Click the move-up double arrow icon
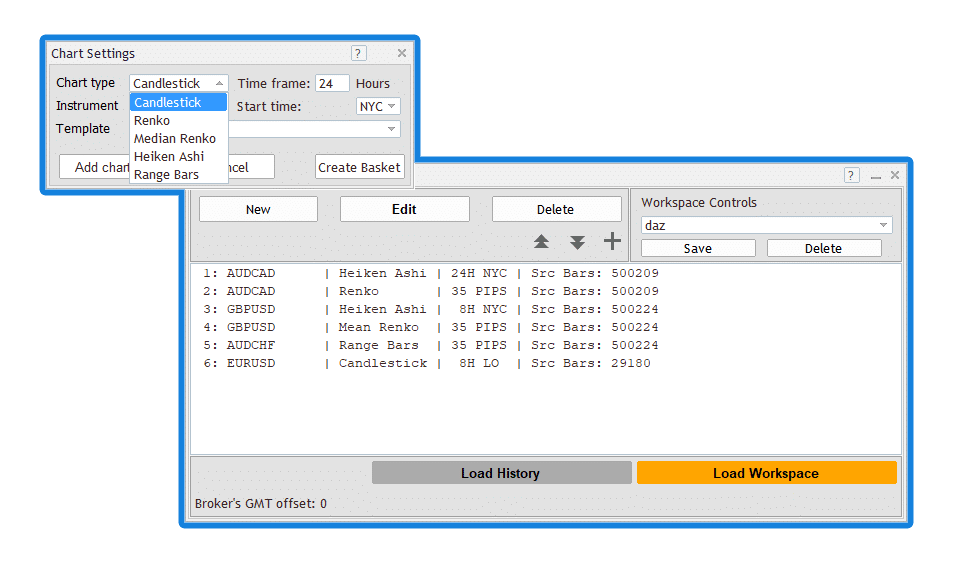The width and height of the screenshot is (957, 584). [x=541, y=242]
